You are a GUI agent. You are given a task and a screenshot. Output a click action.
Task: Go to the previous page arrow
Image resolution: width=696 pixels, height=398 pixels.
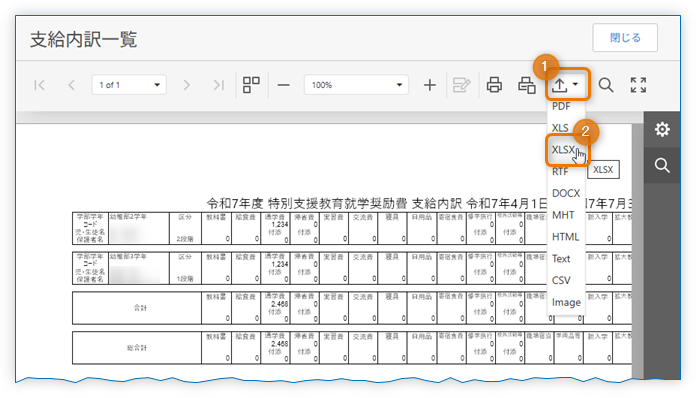click(71, 85)
